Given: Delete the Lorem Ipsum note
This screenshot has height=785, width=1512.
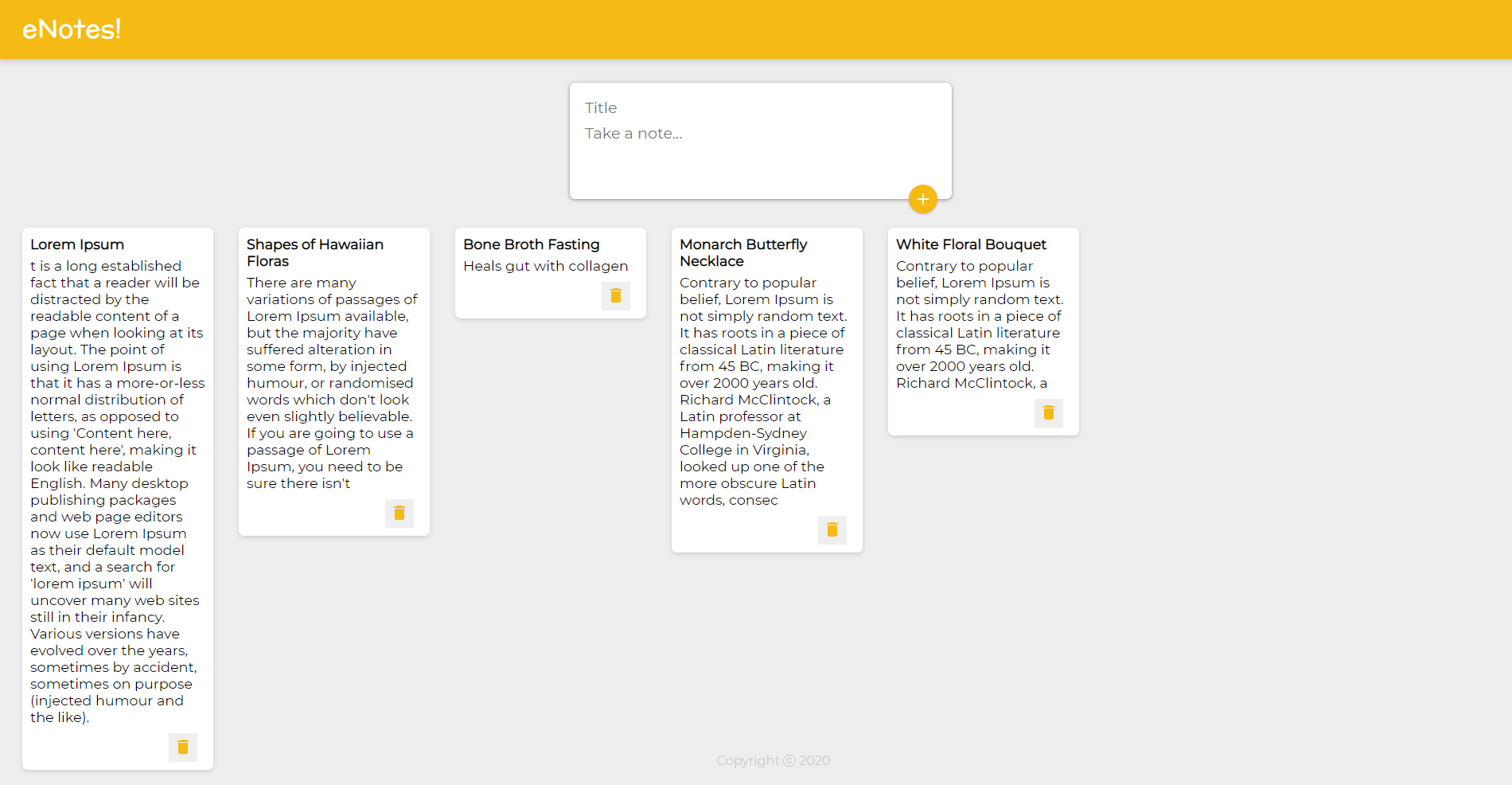Looking at the screenshot, I should point(183,747).
